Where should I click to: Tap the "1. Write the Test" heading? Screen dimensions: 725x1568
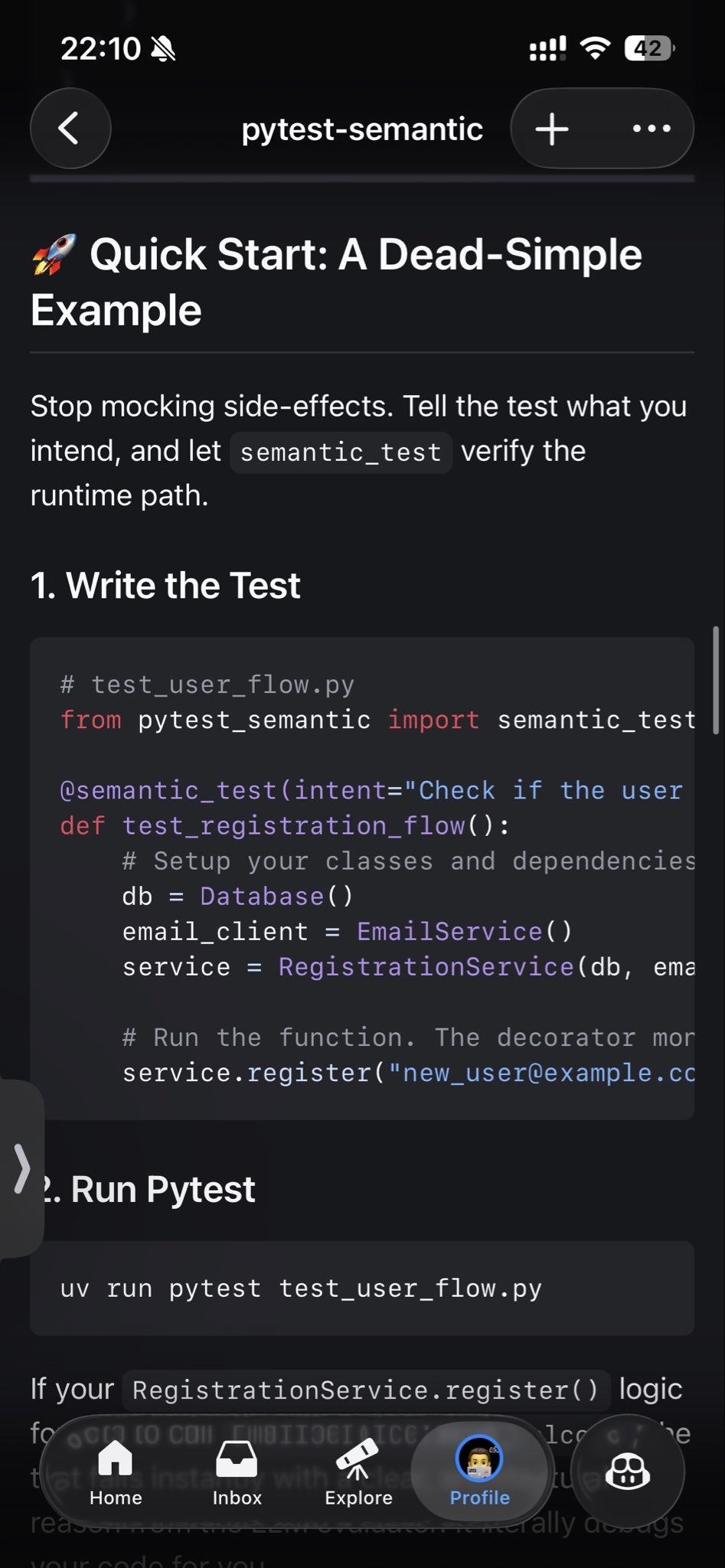tap(165, 586)
